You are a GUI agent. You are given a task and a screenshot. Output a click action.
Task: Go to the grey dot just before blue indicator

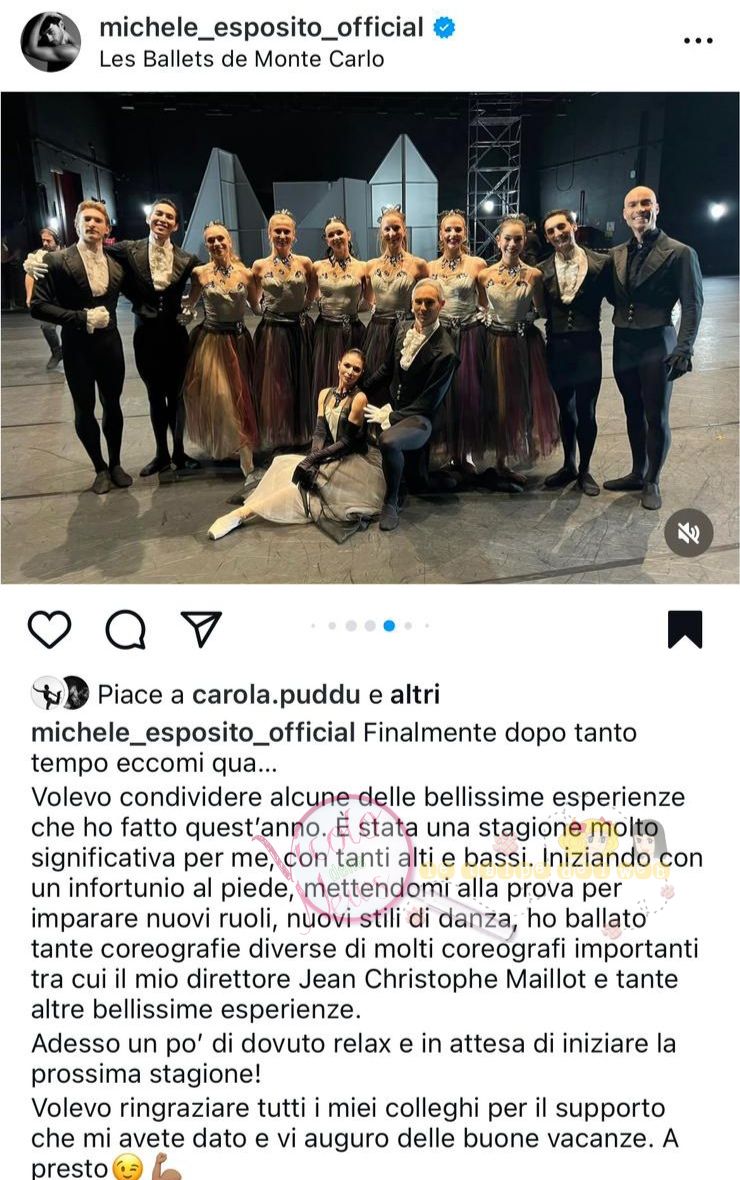coord(370,625)
